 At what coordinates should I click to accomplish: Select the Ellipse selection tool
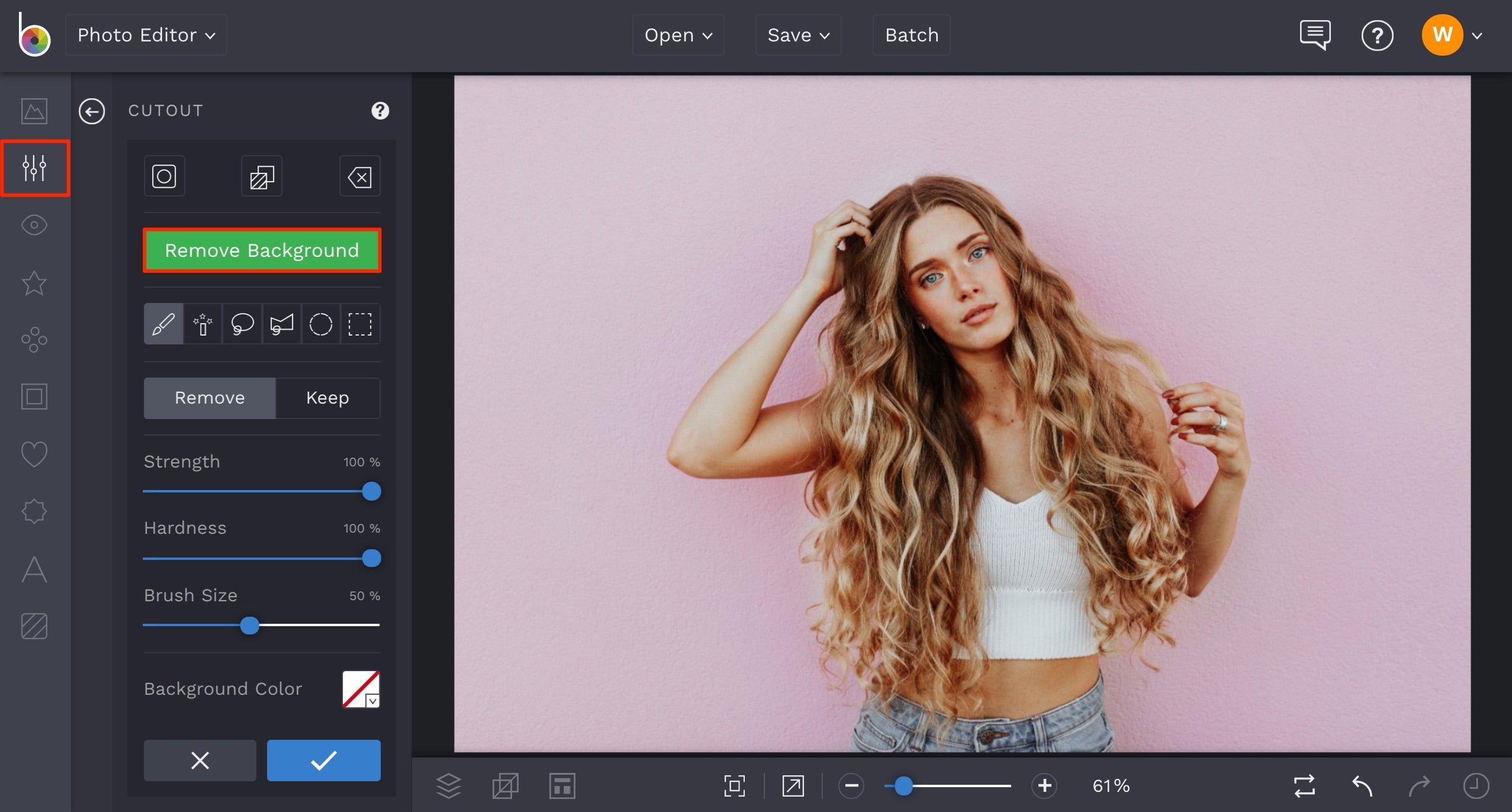click(x=321, y=324)
